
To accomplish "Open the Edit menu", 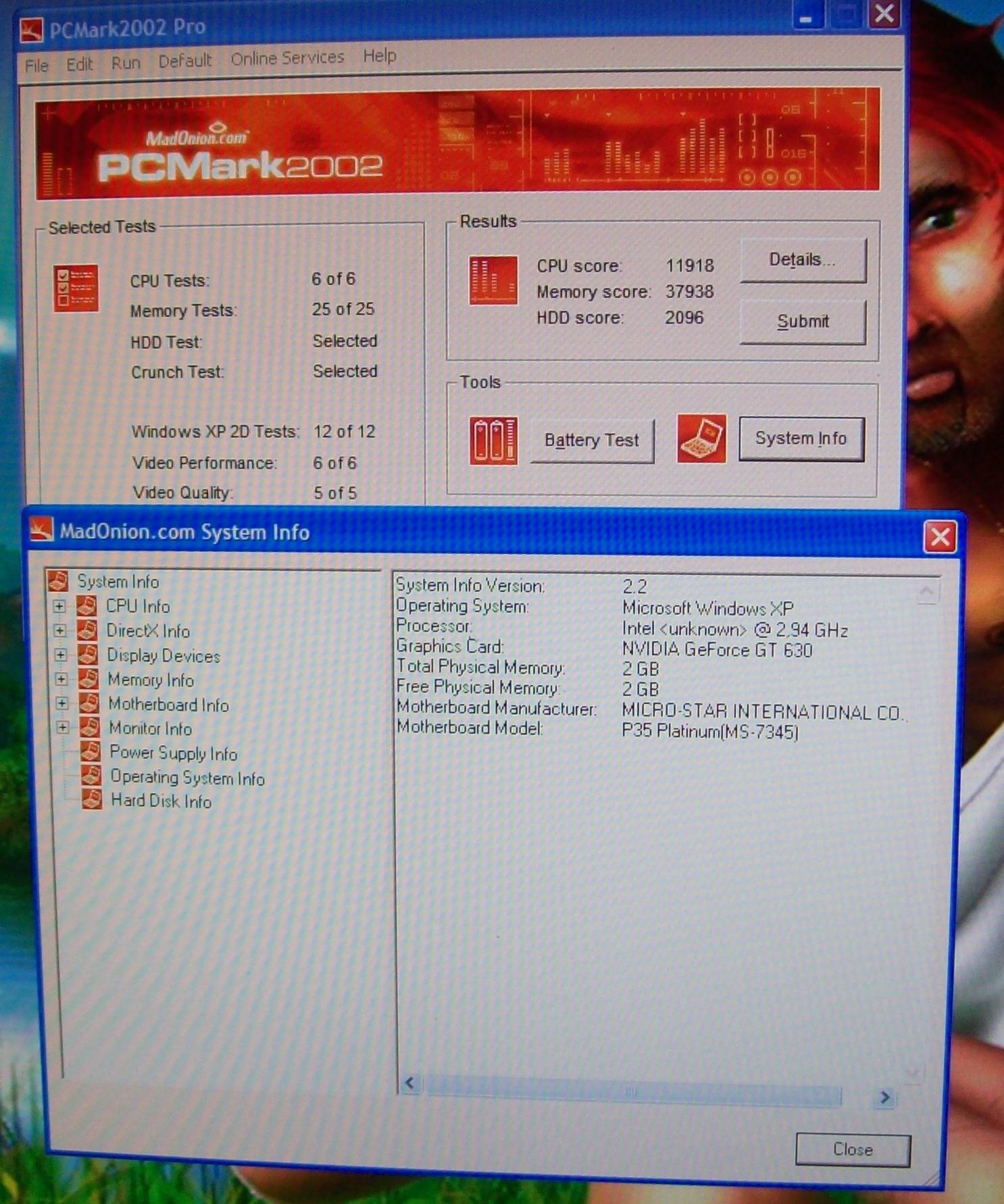I will click(x=79, y=64).
